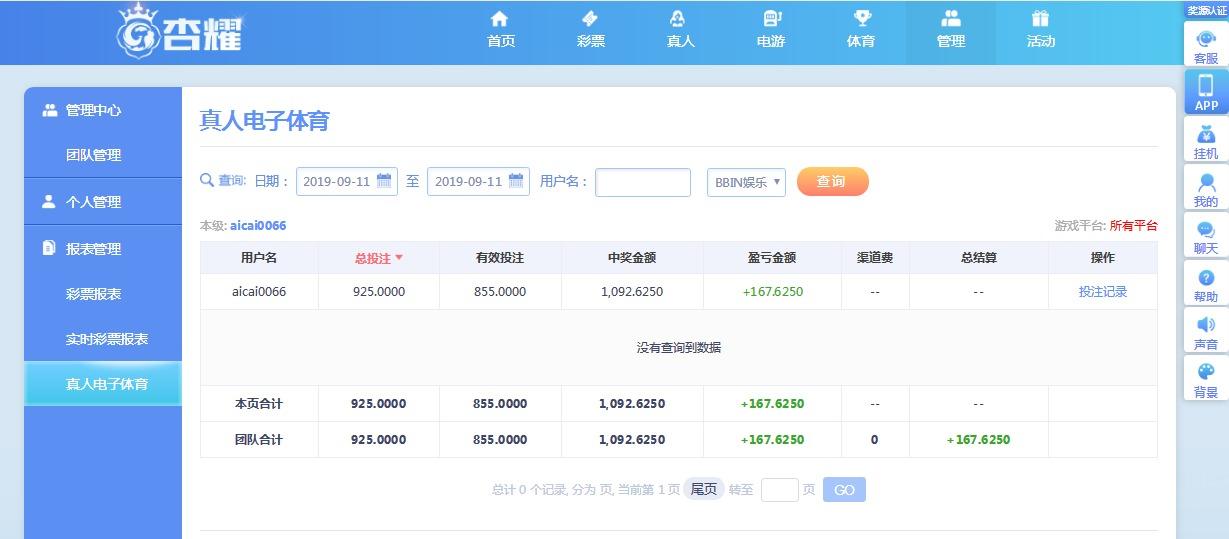Click the 渠道费 column header
Screen dimensions: 1229x539
(x=875, y=258)
